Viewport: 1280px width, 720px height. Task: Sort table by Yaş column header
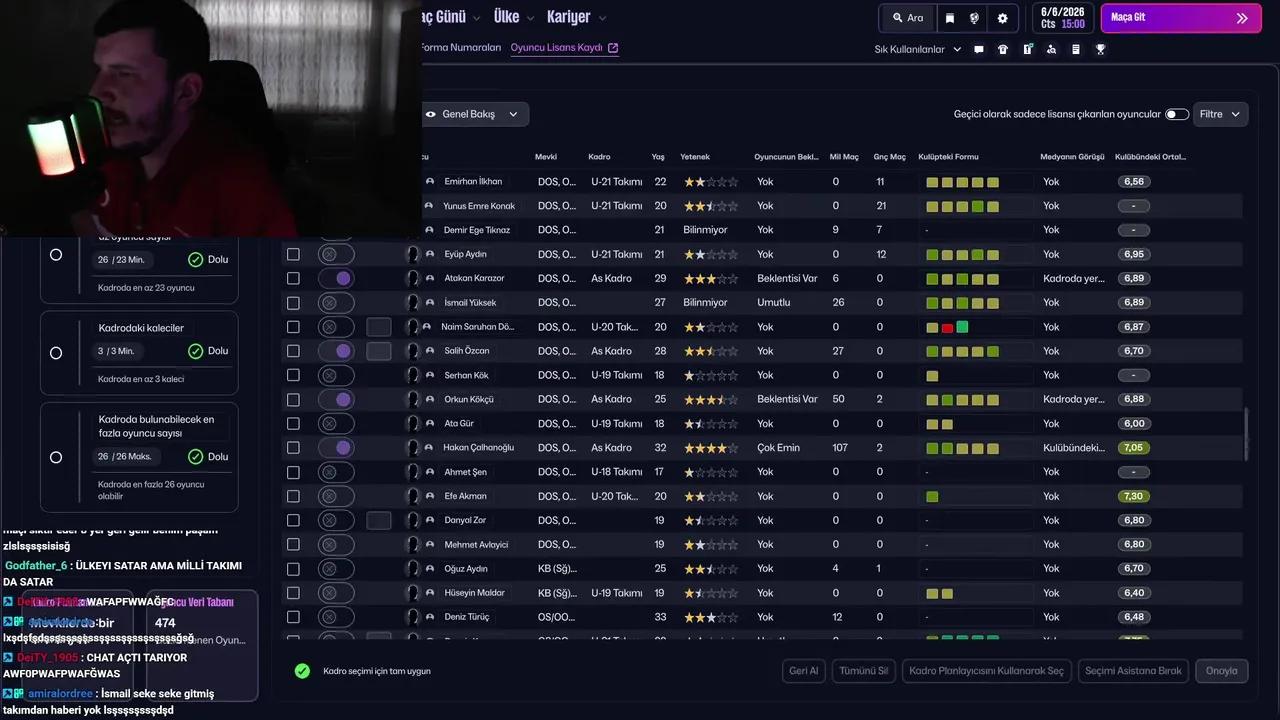[658, 157]
